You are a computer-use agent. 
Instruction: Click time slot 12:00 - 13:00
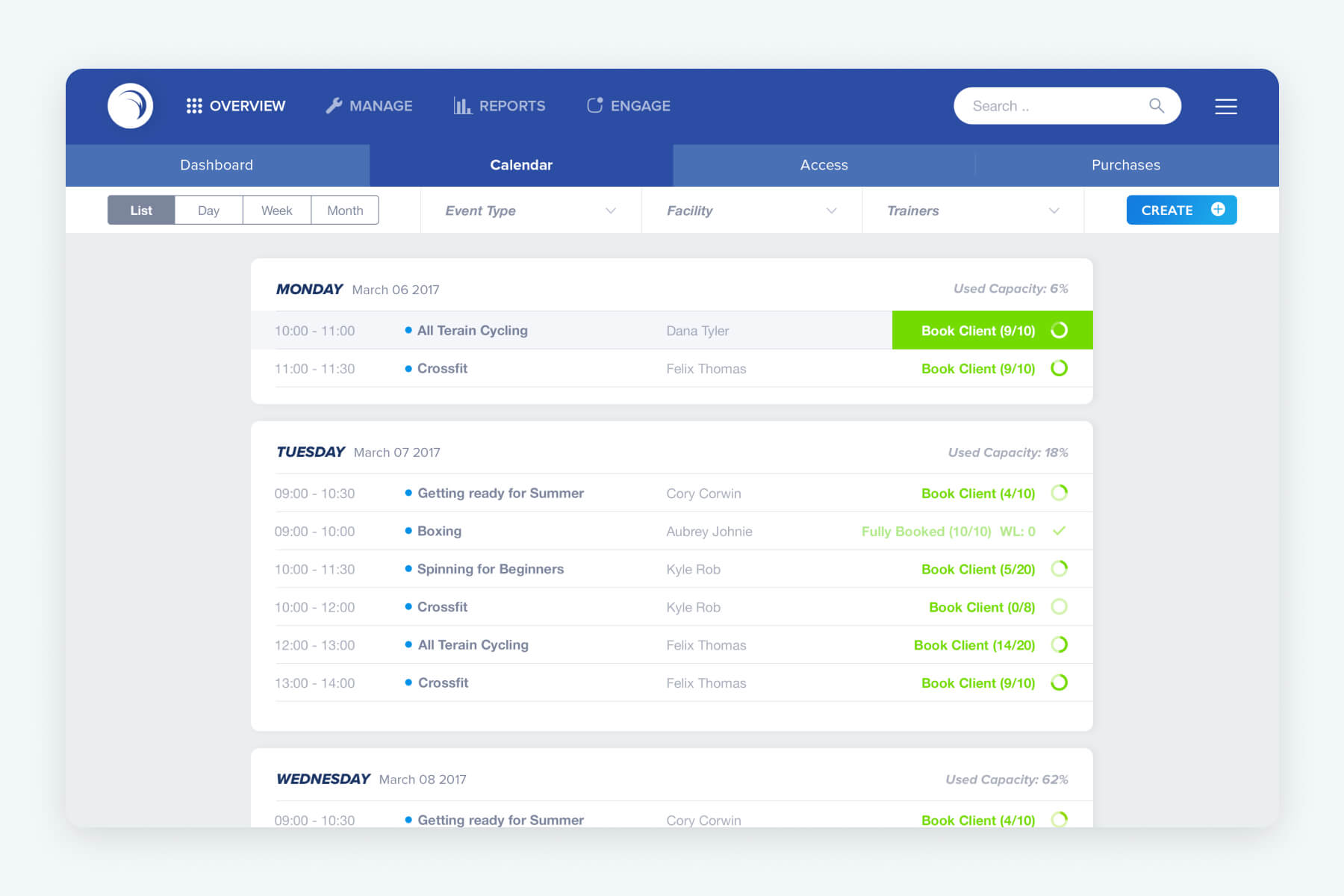(314, 645)
